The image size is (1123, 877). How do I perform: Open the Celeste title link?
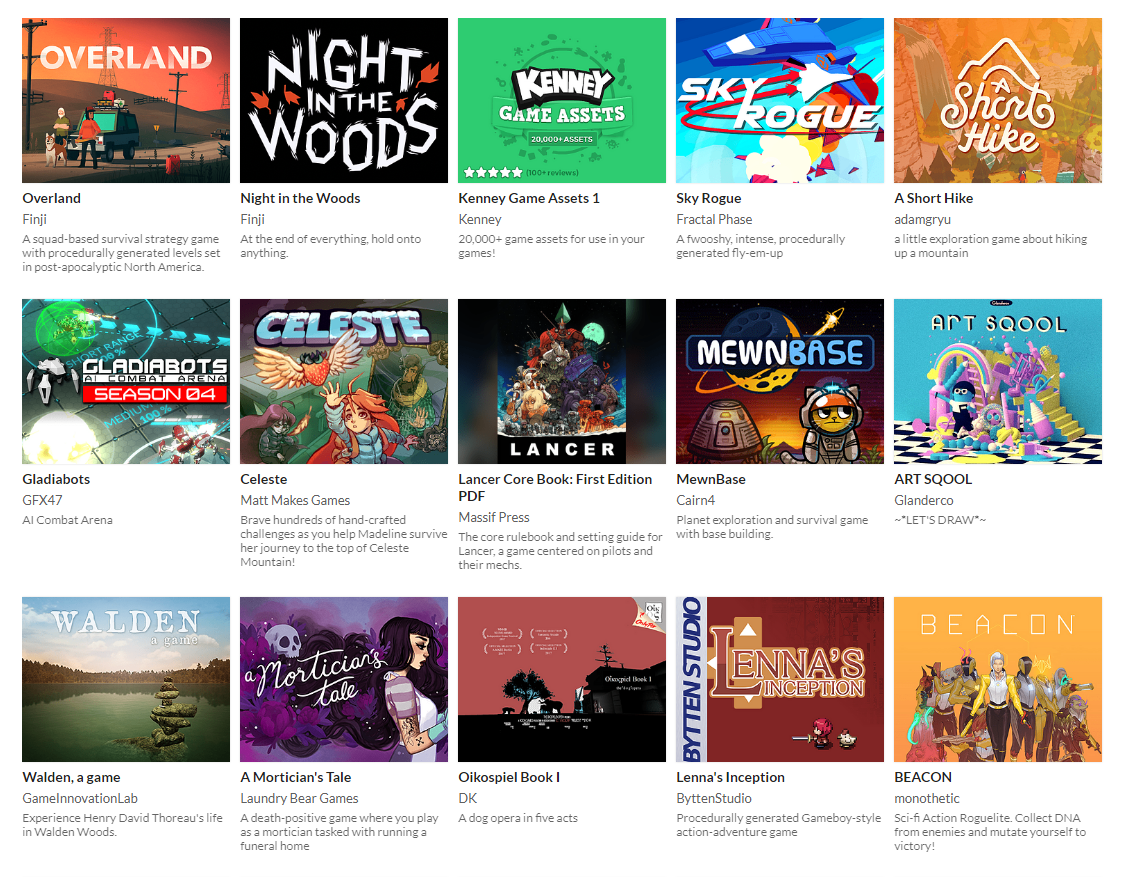coord(264,479)
